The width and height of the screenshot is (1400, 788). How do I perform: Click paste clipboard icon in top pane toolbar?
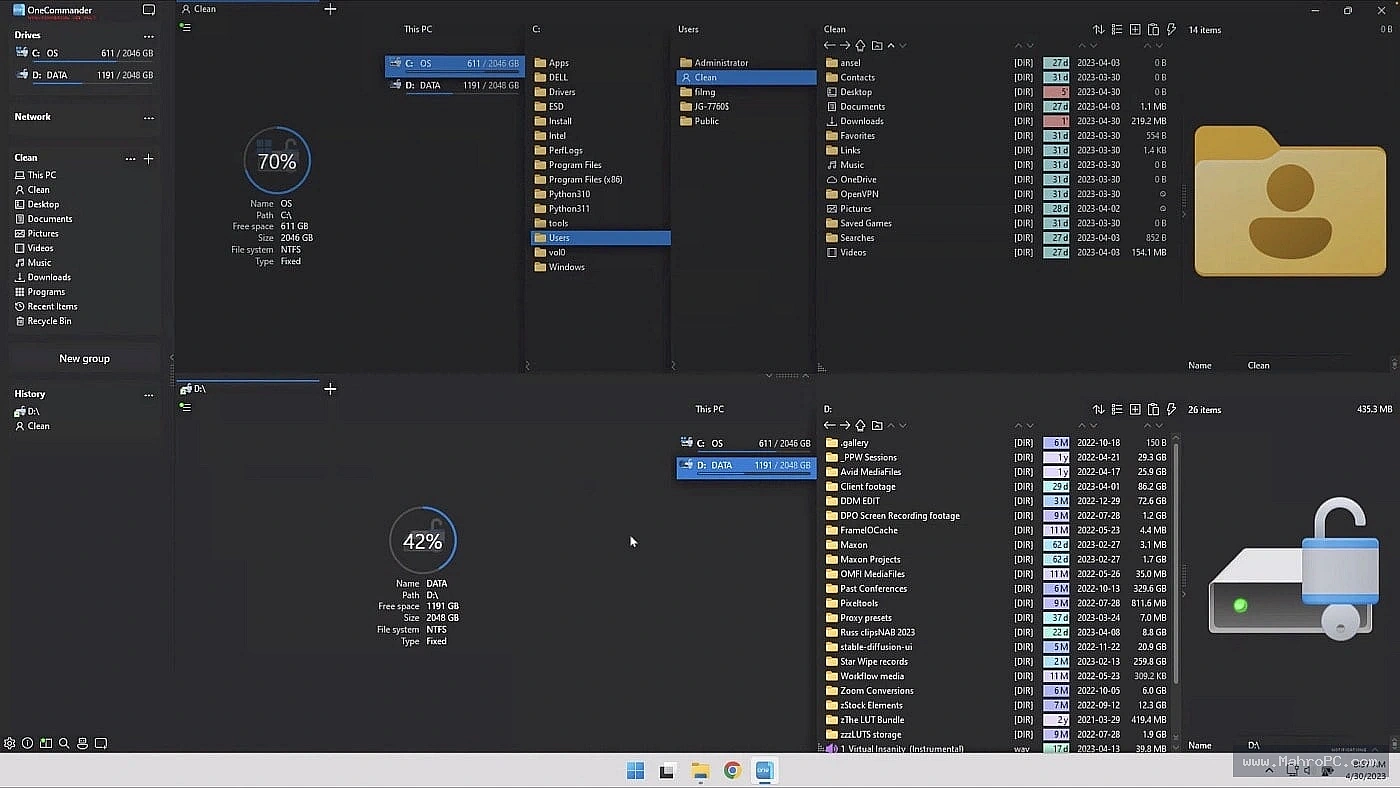pos(1153,30)
